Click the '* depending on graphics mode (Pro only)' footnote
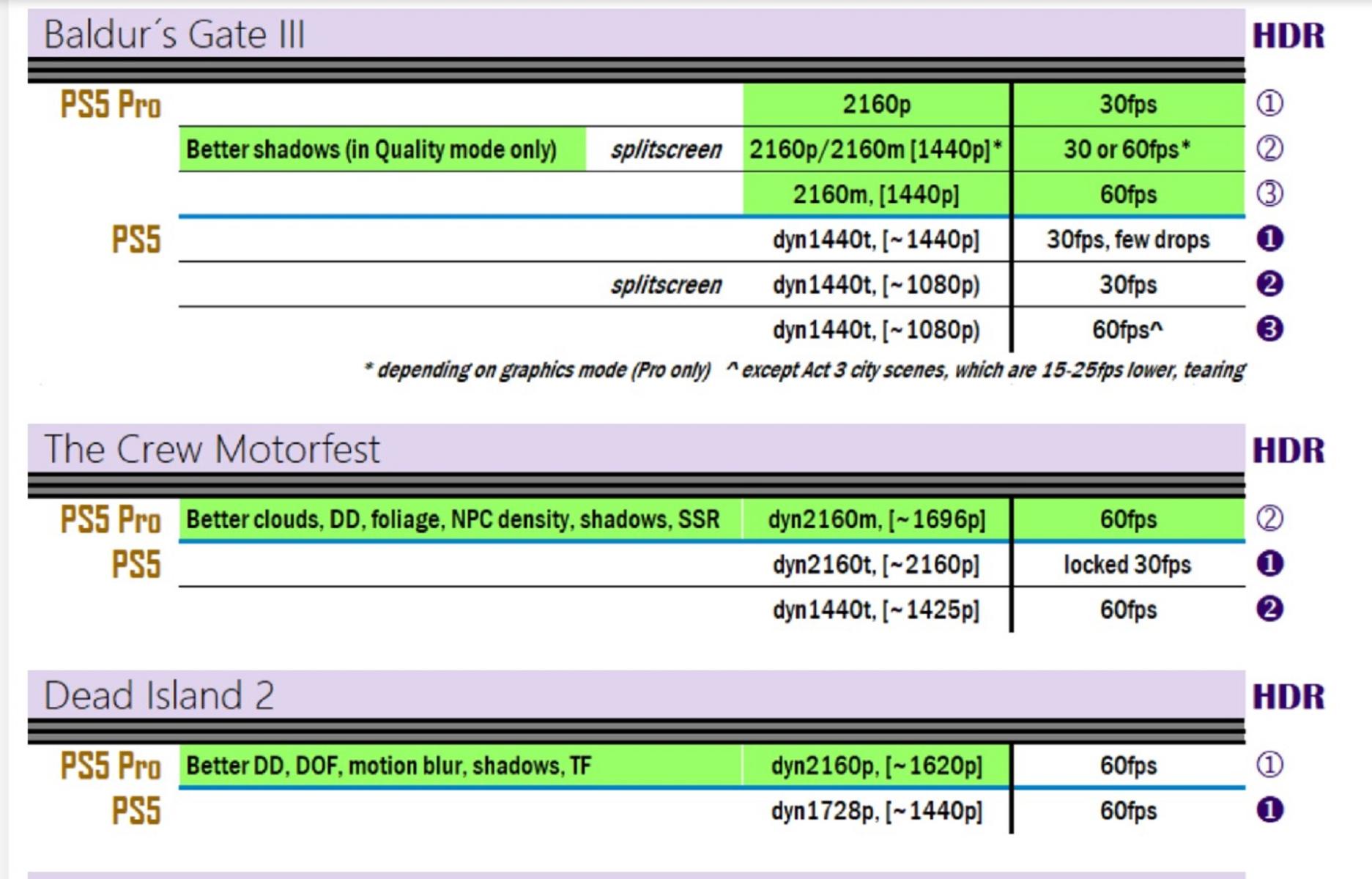Viewport: 1372px width, 879px height. coord(537,370)
